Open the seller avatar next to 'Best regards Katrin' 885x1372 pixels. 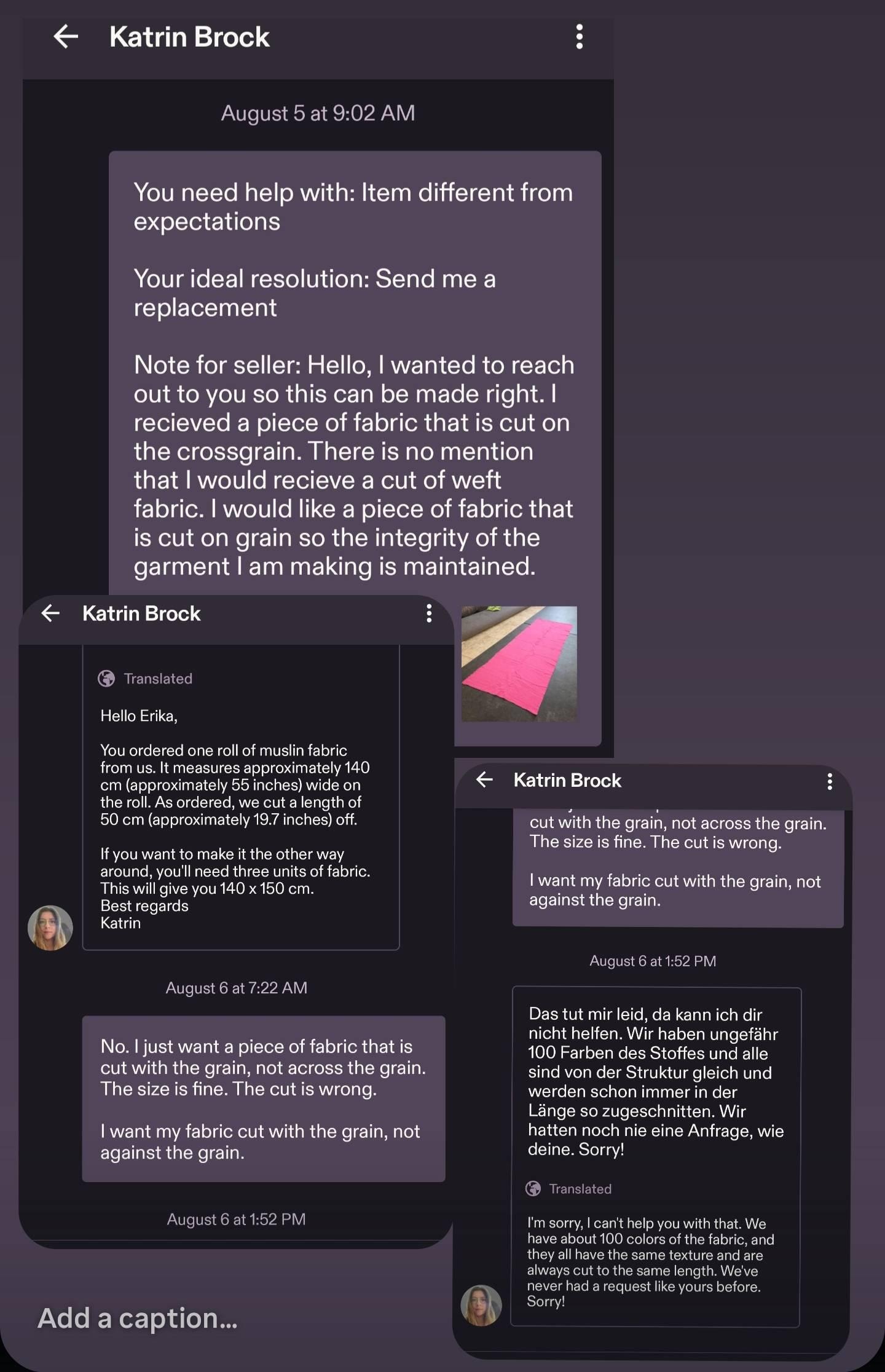pos(50,928)
